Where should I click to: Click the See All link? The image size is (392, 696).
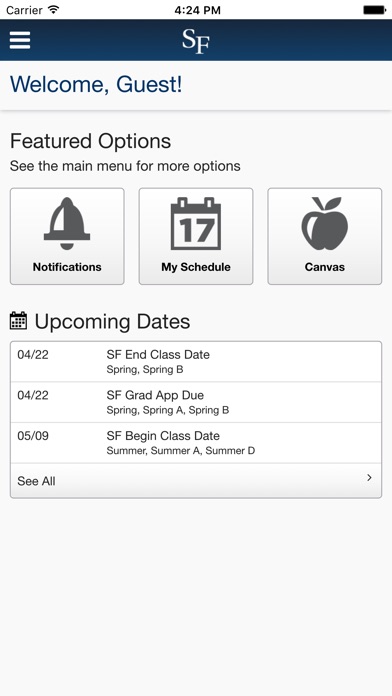(x=36, y=481)
